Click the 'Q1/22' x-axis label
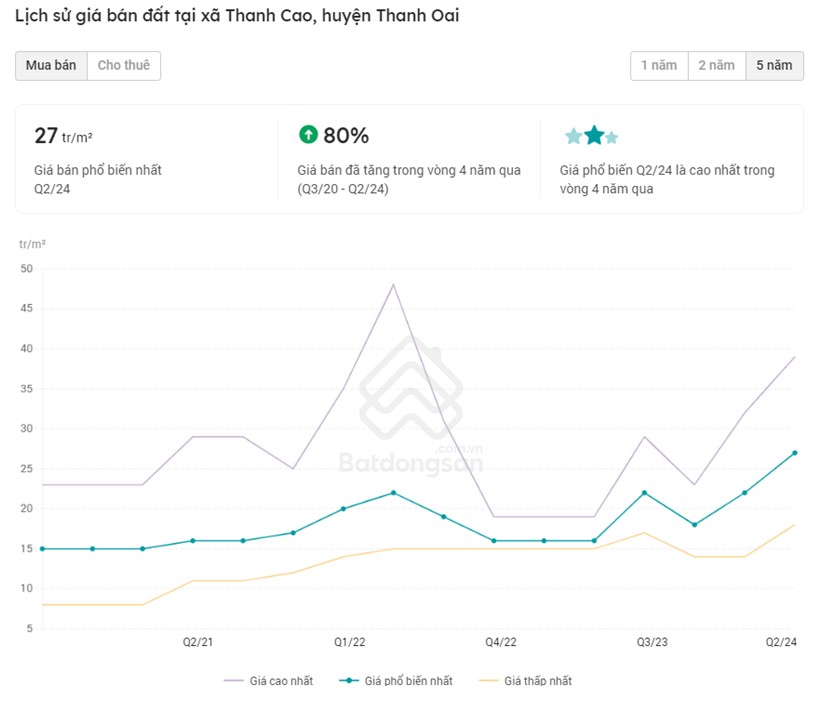This screenshot has height=720, width=815. 349,642
